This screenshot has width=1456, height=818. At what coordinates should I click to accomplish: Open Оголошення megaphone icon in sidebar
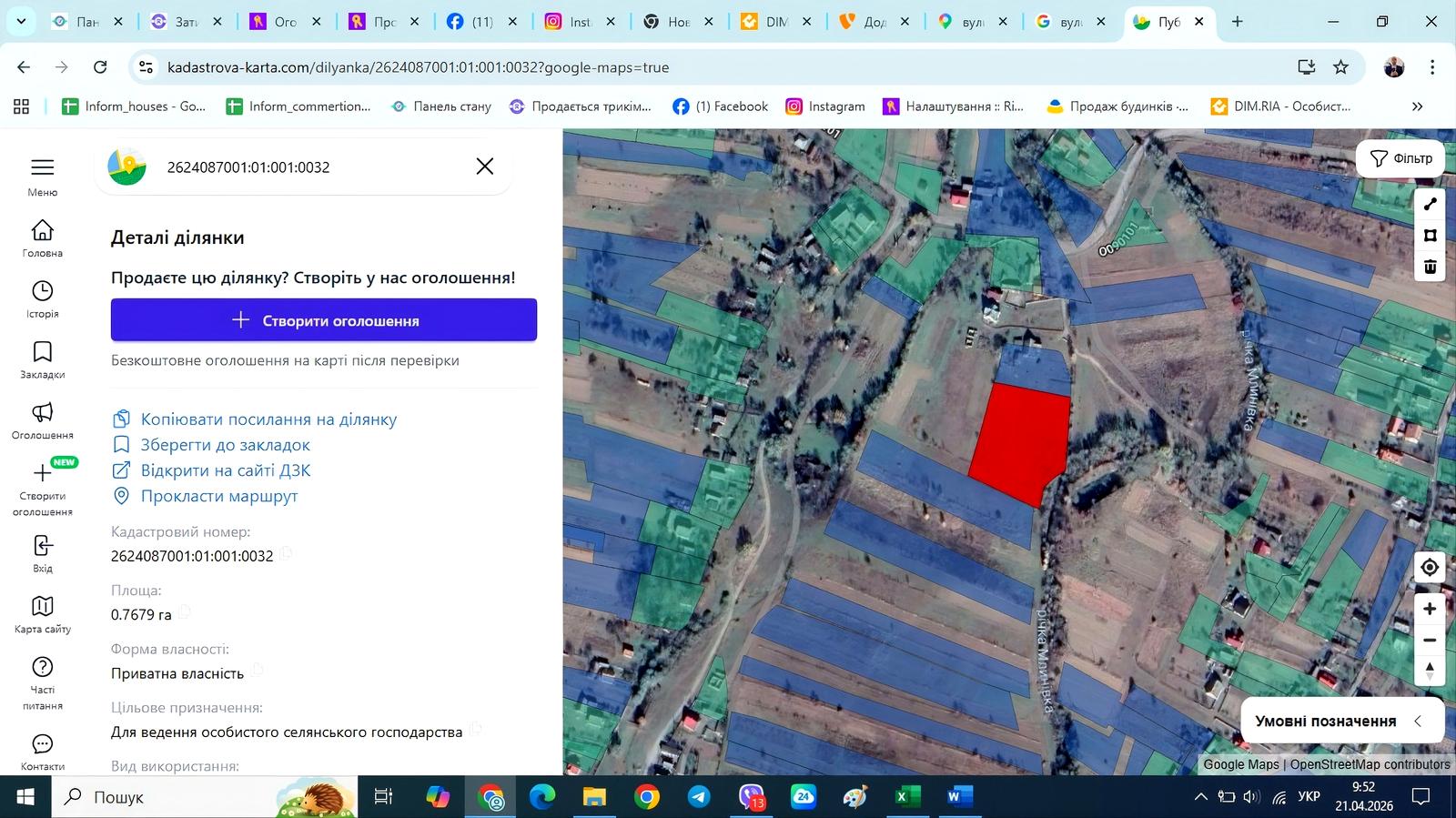(x=42, y=413)
